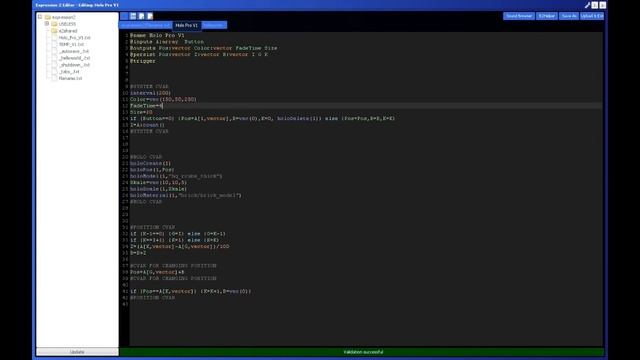Click the FadeTime= line
The width and height of the screenshot is (640, 360).
coord(146,106)
